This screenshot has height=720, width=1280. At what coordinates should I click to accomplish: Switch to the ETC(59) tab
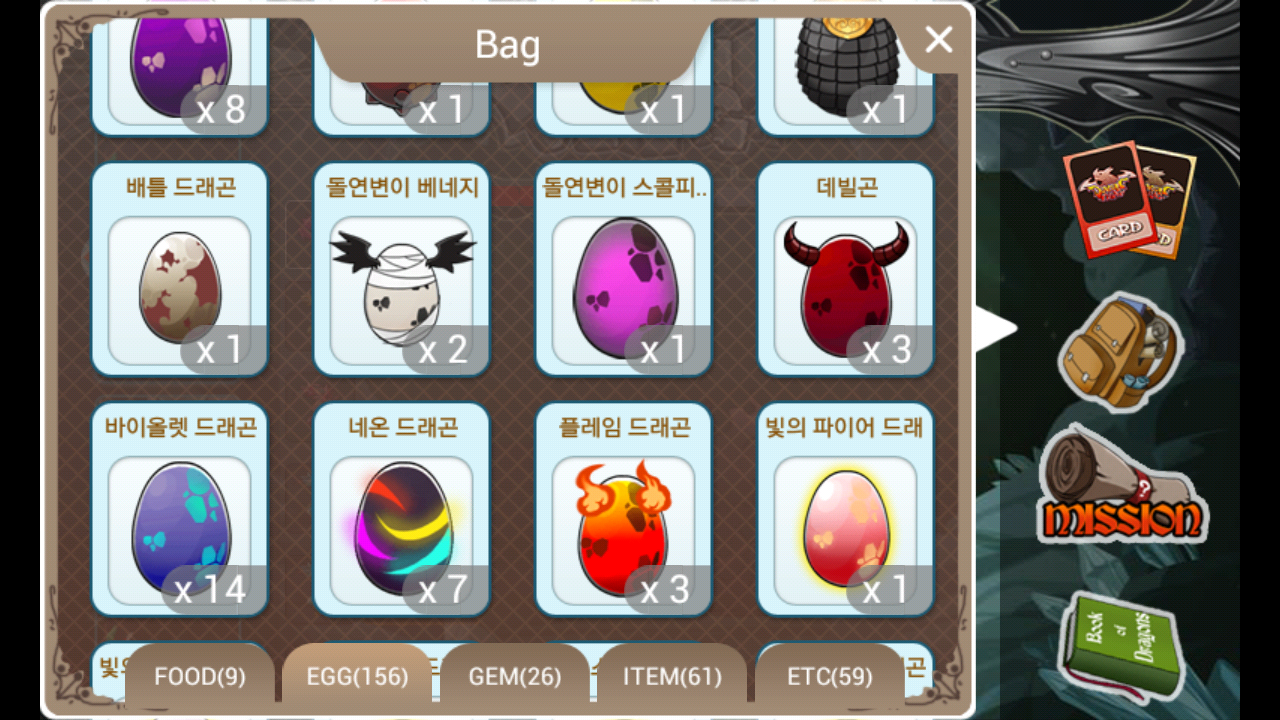tap(830, 677)
